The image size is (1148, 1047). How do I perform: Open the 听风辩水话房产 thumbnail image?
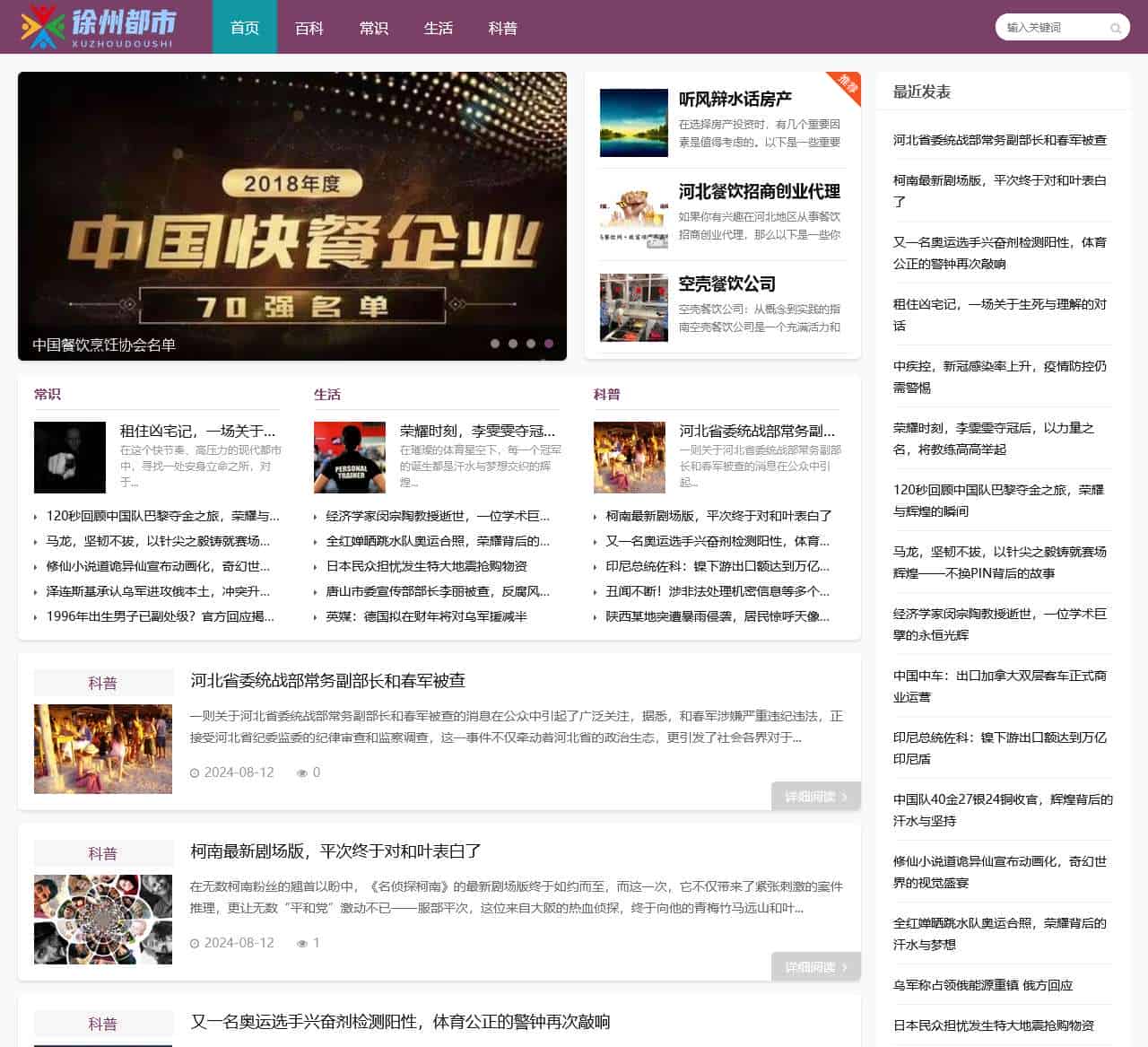tap(633, 123)
